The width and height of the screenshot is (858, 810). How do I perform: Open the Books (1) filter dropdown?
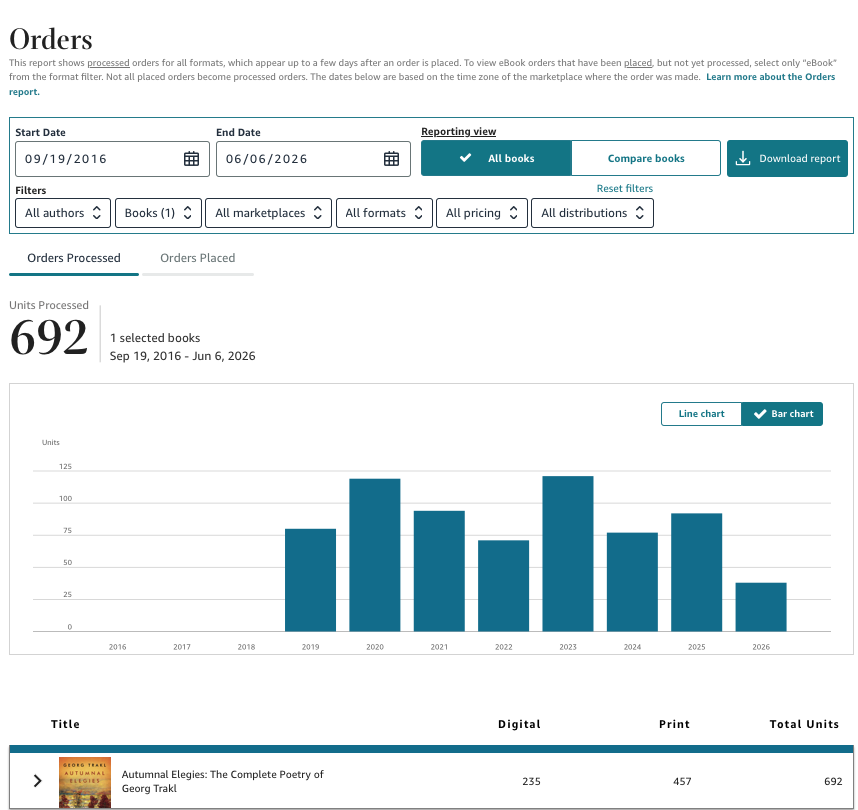point(158,213)
